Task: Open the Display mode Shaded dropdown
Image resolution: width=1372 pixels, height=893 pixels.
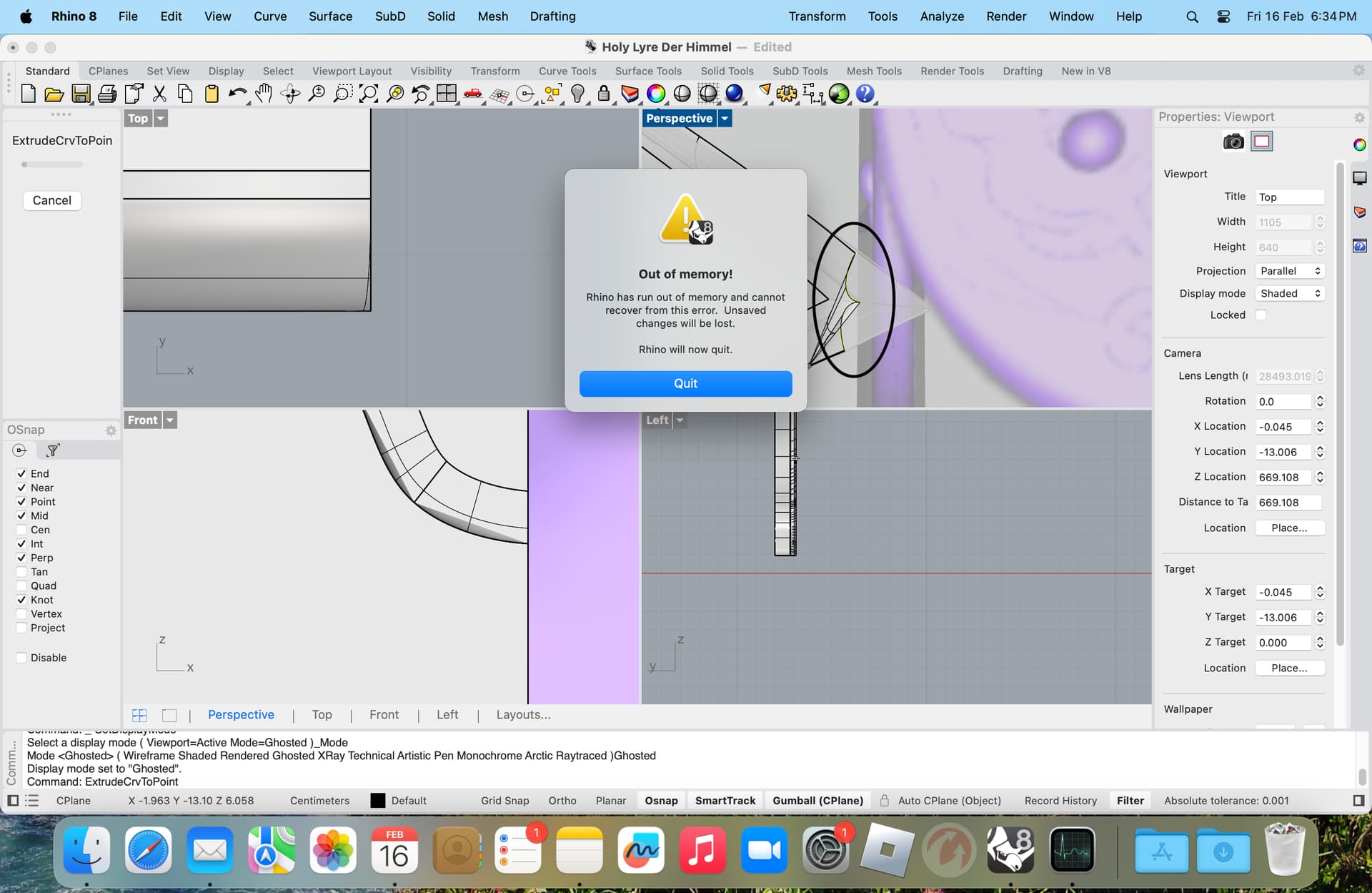Action: coord(1289,294)
